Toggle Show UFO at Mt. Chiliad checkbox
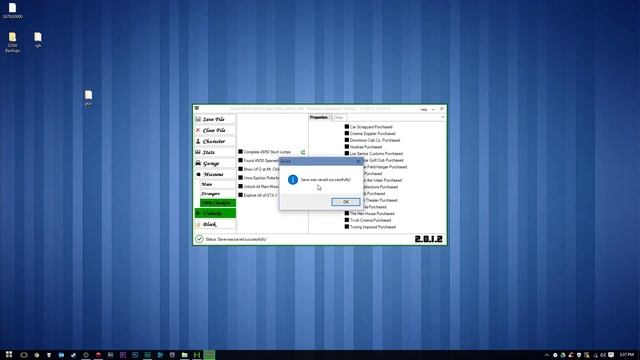 240,169
